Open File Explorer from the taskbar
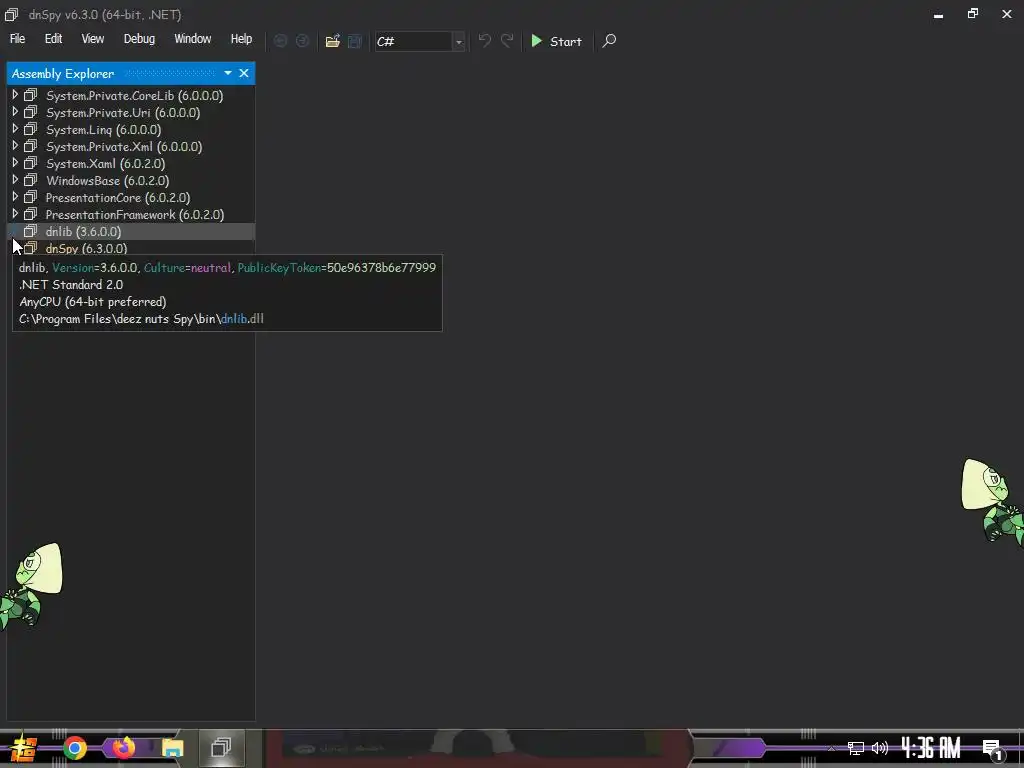Image resolution: width=1024 pixels, height=768 pixels. coord(172,748)
